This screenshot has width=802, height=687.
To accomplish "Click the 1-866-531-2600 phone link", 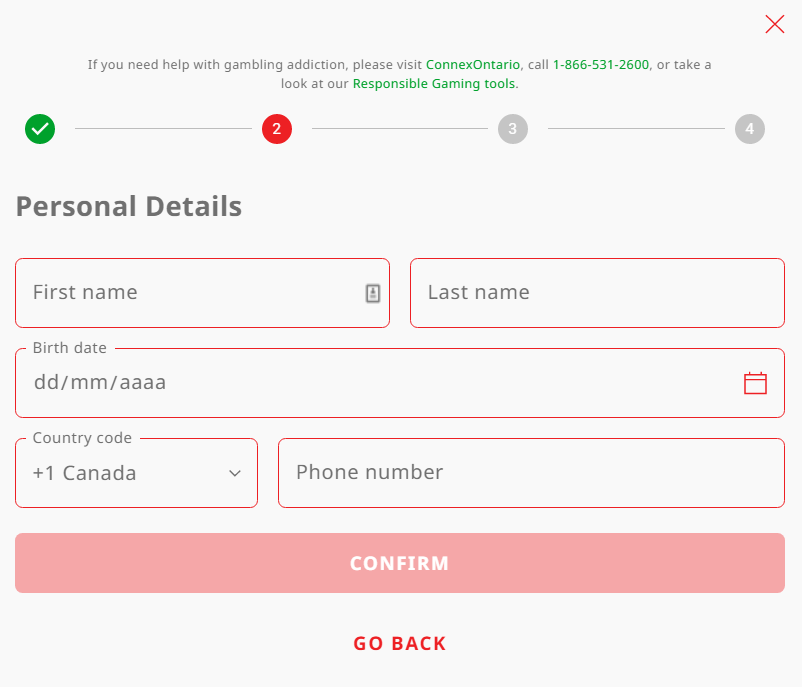I will click(x=600, y=64).
